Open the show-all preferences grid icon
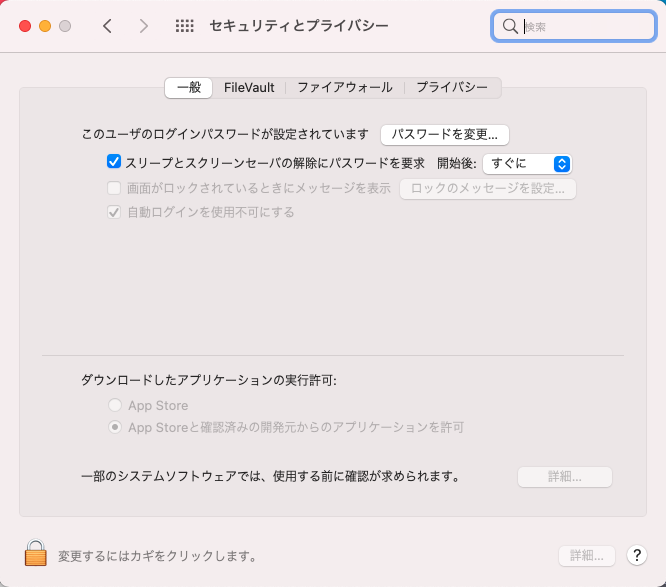This screenshot has width=666, height=587. click(185, 26)
